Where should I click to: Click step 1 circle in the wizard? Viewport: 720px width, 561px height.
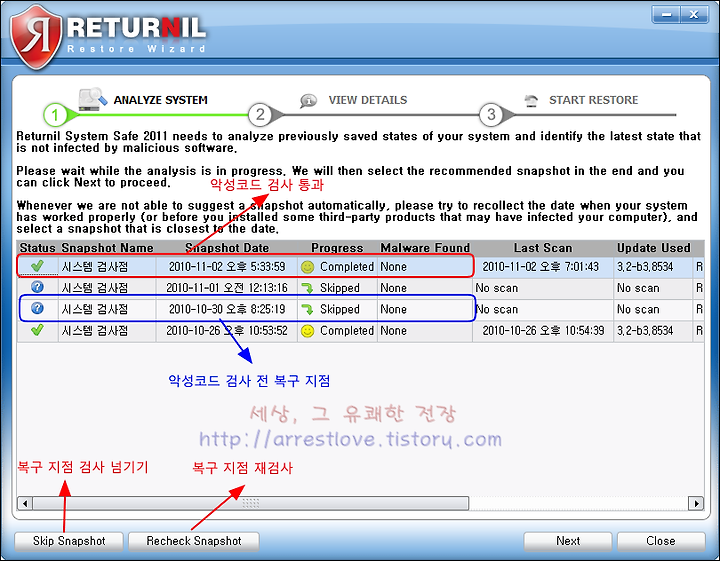click(55, 115)
